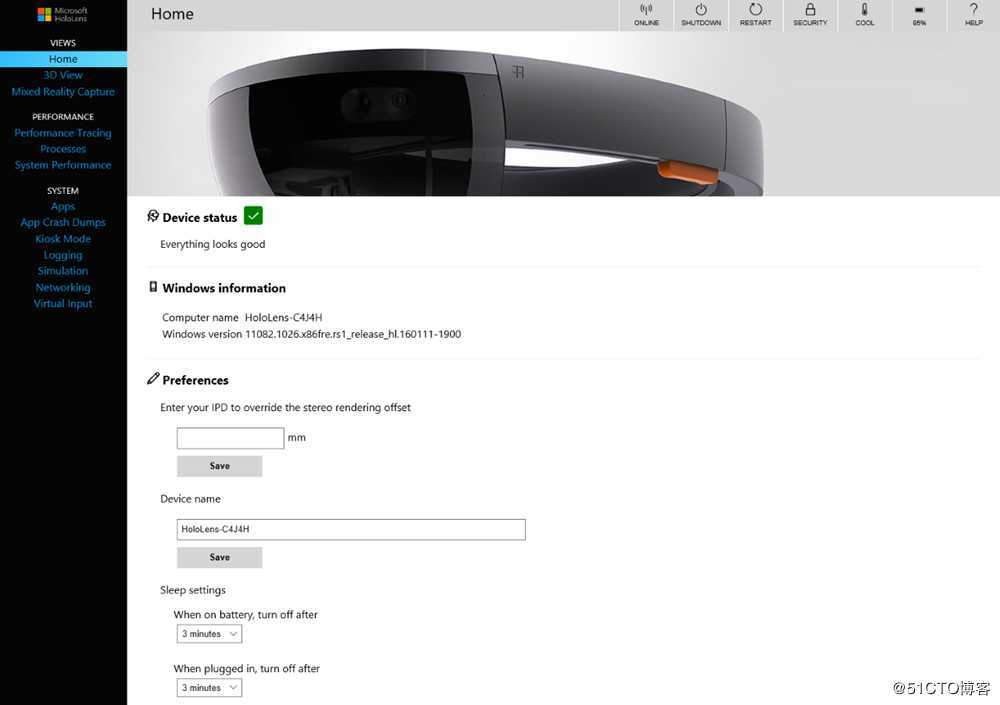Open the Simulation page
The image size is (1000, 705).
click(x=63, y=271)
